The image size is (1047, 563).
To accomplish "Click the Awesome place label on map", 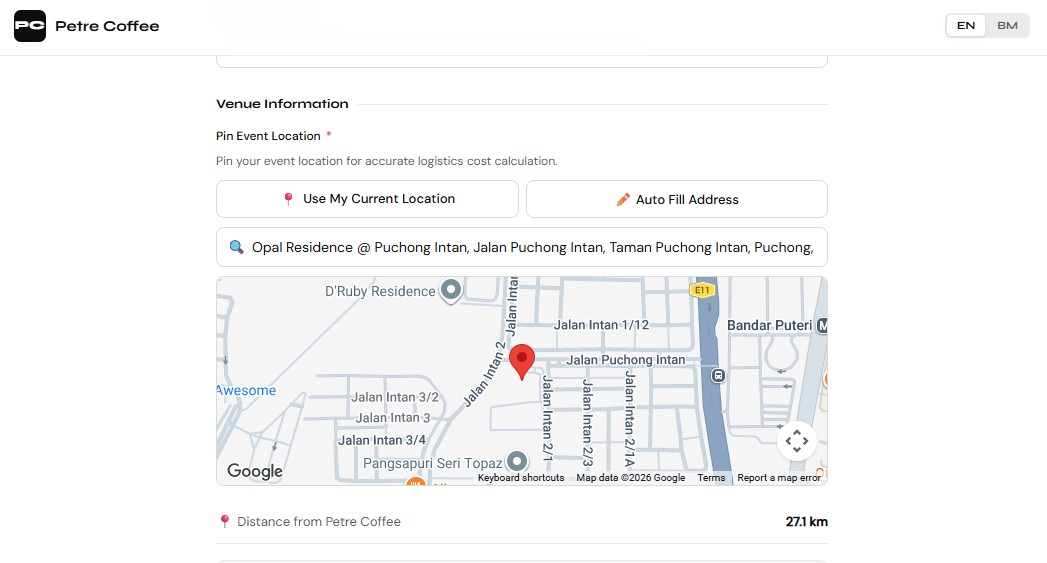I will tap(246, 391).
